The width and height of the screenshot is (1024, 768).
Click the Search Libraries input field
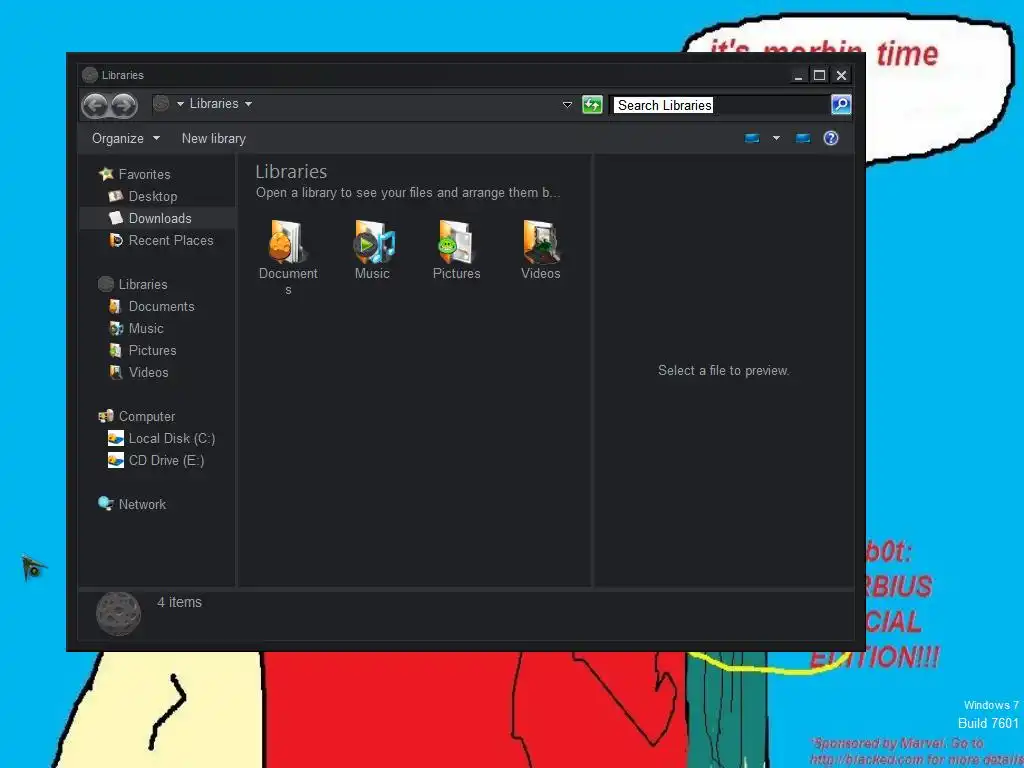[721, 105]
